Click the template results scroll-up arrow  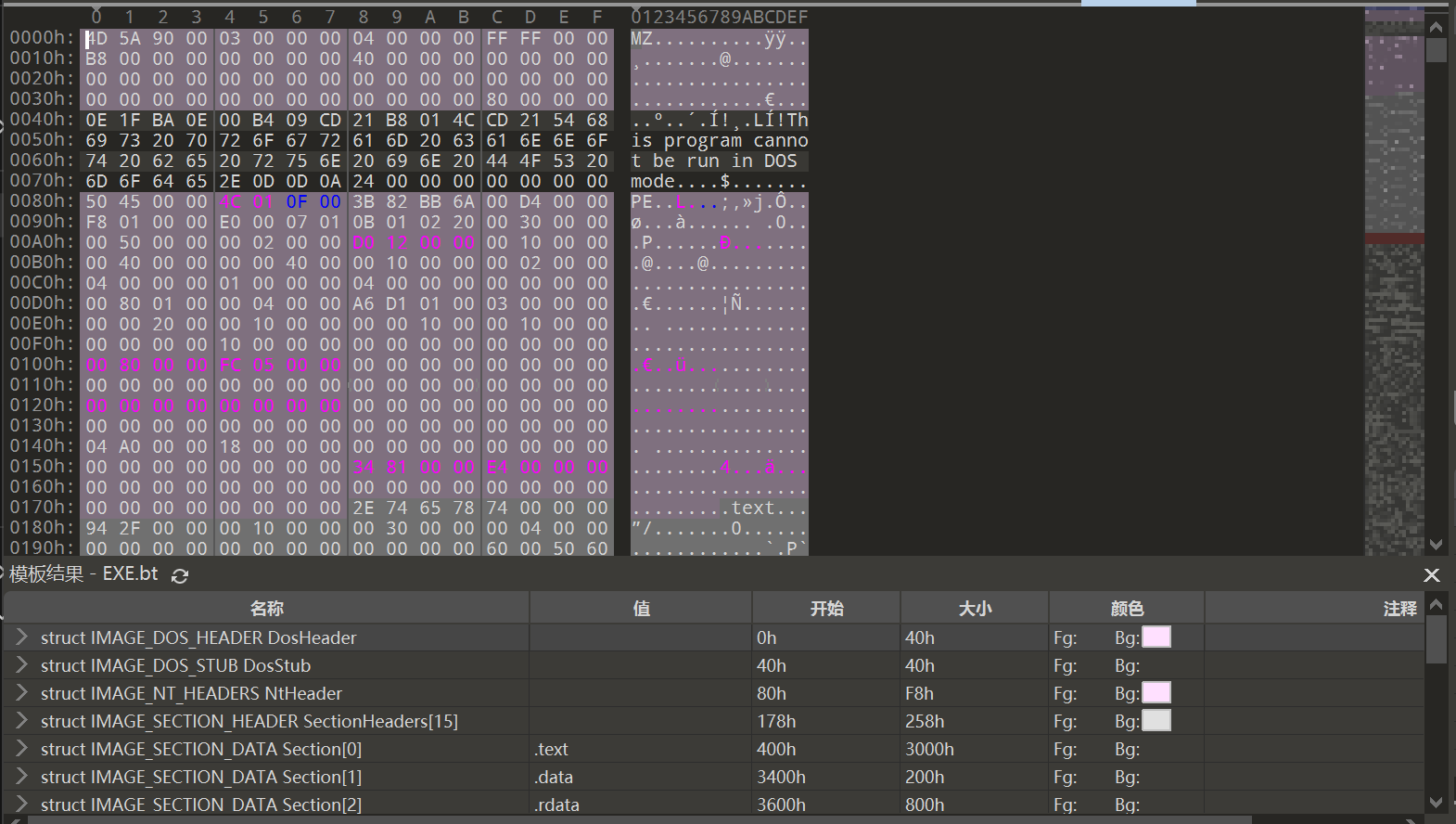tap(1436, 605)
